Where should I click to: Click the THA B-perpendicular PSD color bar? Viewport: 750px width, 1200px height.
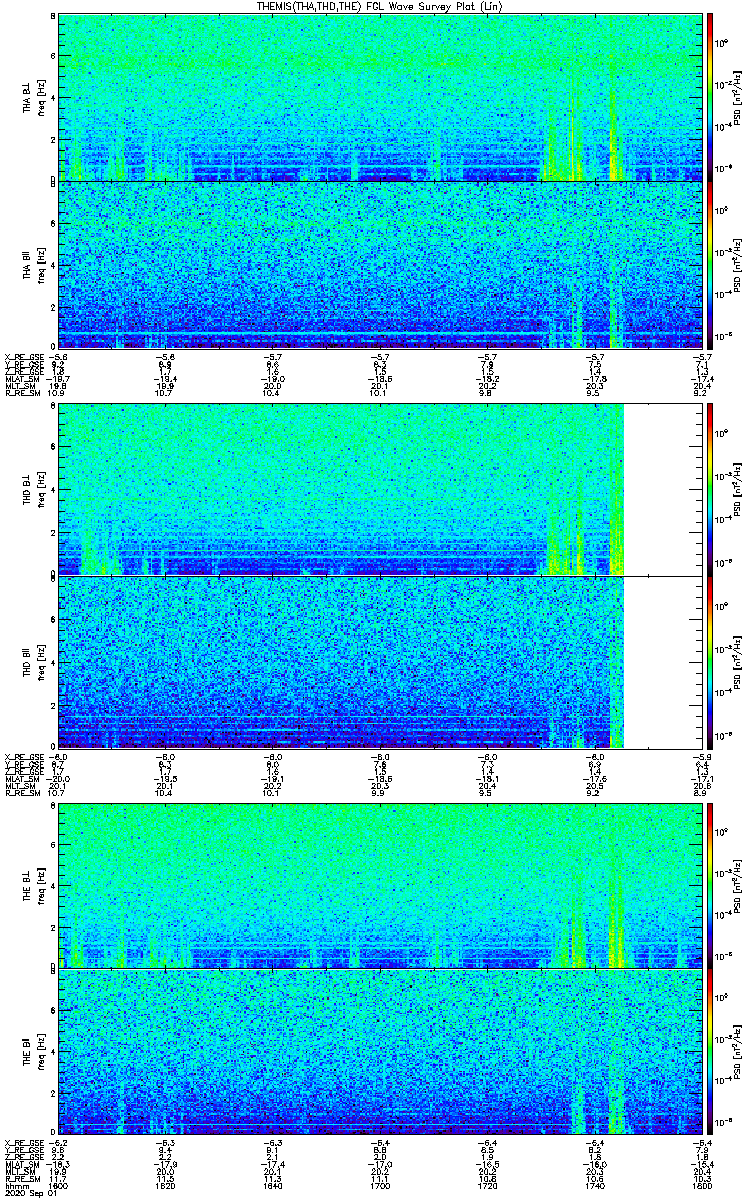click(x=710, y=97)
